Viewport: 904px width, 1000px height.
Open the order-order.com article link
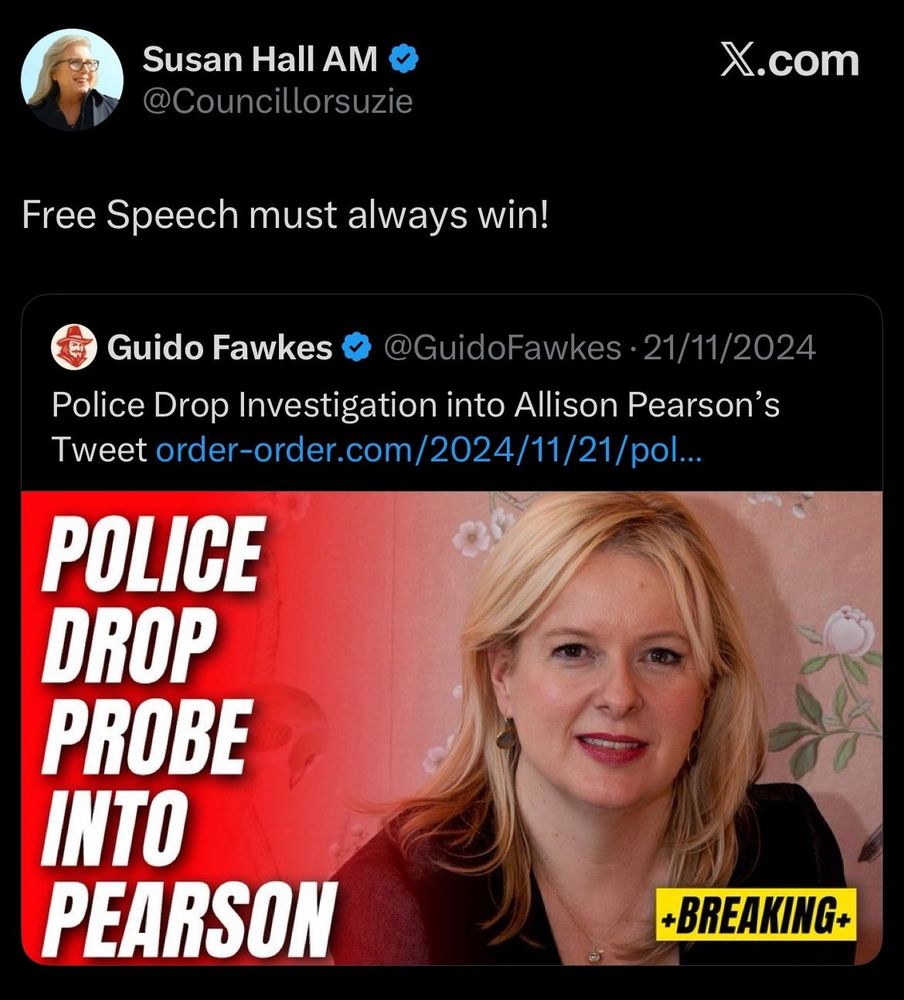(x=429, y=450)
